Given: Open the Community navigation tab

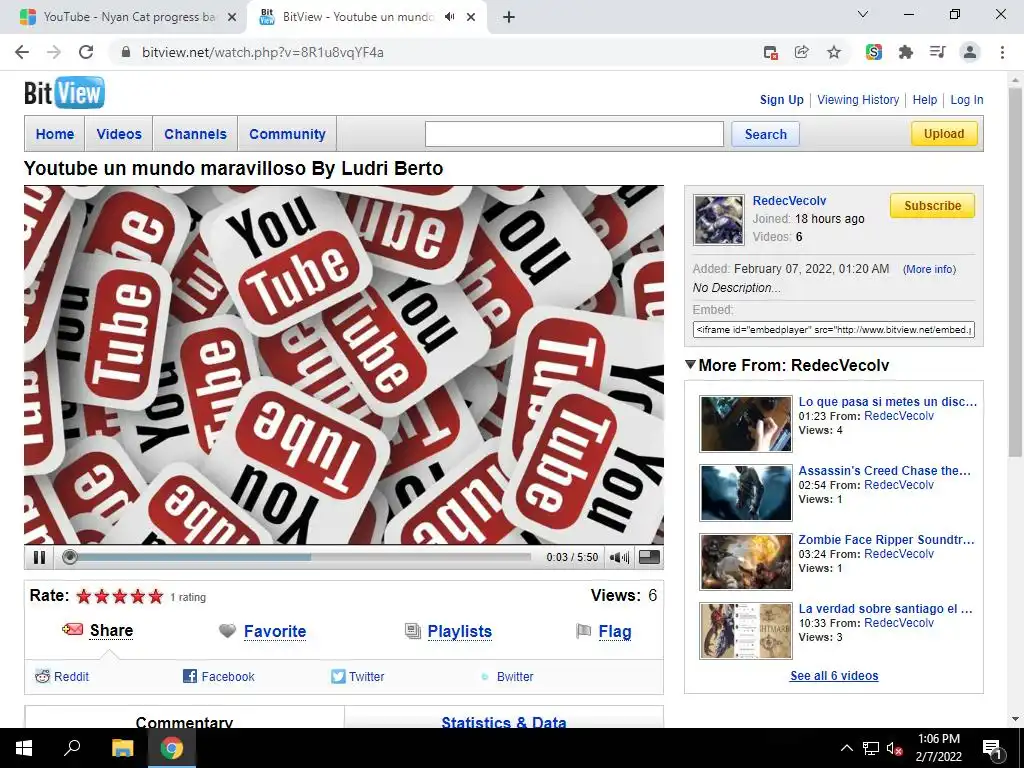Looking at the screenshot, I should (x=287, y=134).
